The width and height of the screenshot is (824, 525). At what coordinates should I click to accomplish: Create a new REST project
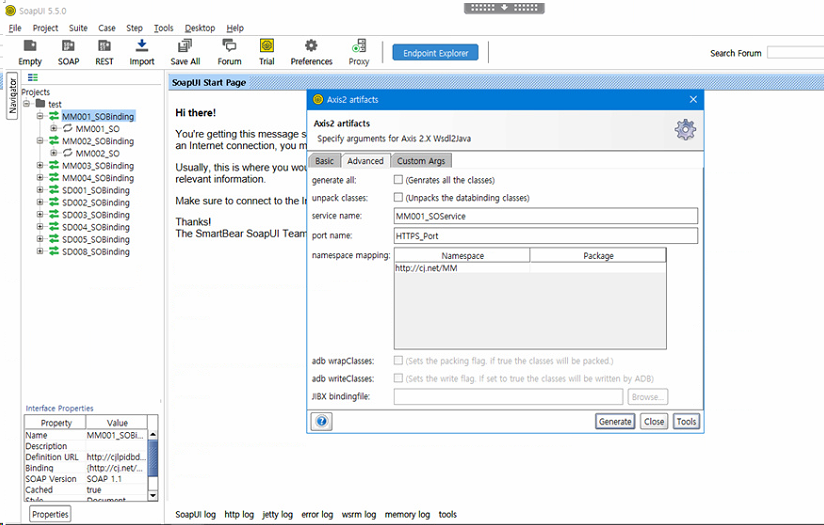[x=104, y=53]
